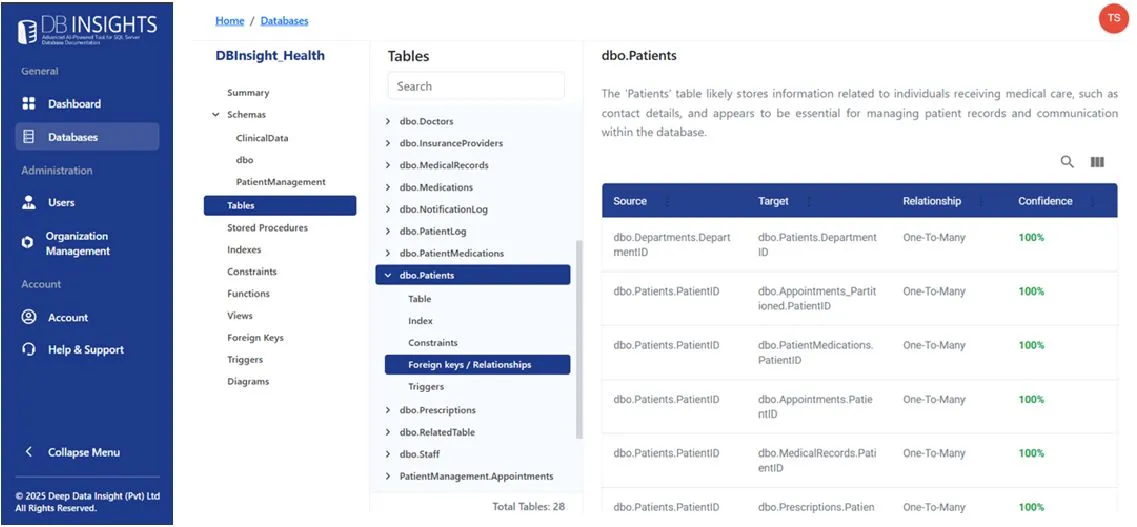
Task: Select Stored Procedures in database menu
Action: pos(267,228)
